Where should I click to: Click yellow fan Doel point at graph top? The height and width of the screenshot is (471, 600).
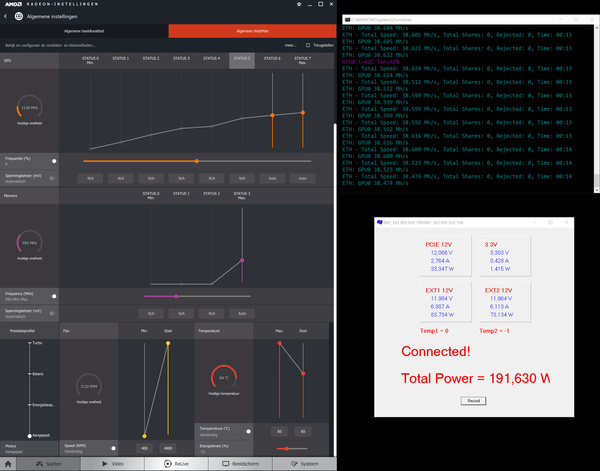168,343
